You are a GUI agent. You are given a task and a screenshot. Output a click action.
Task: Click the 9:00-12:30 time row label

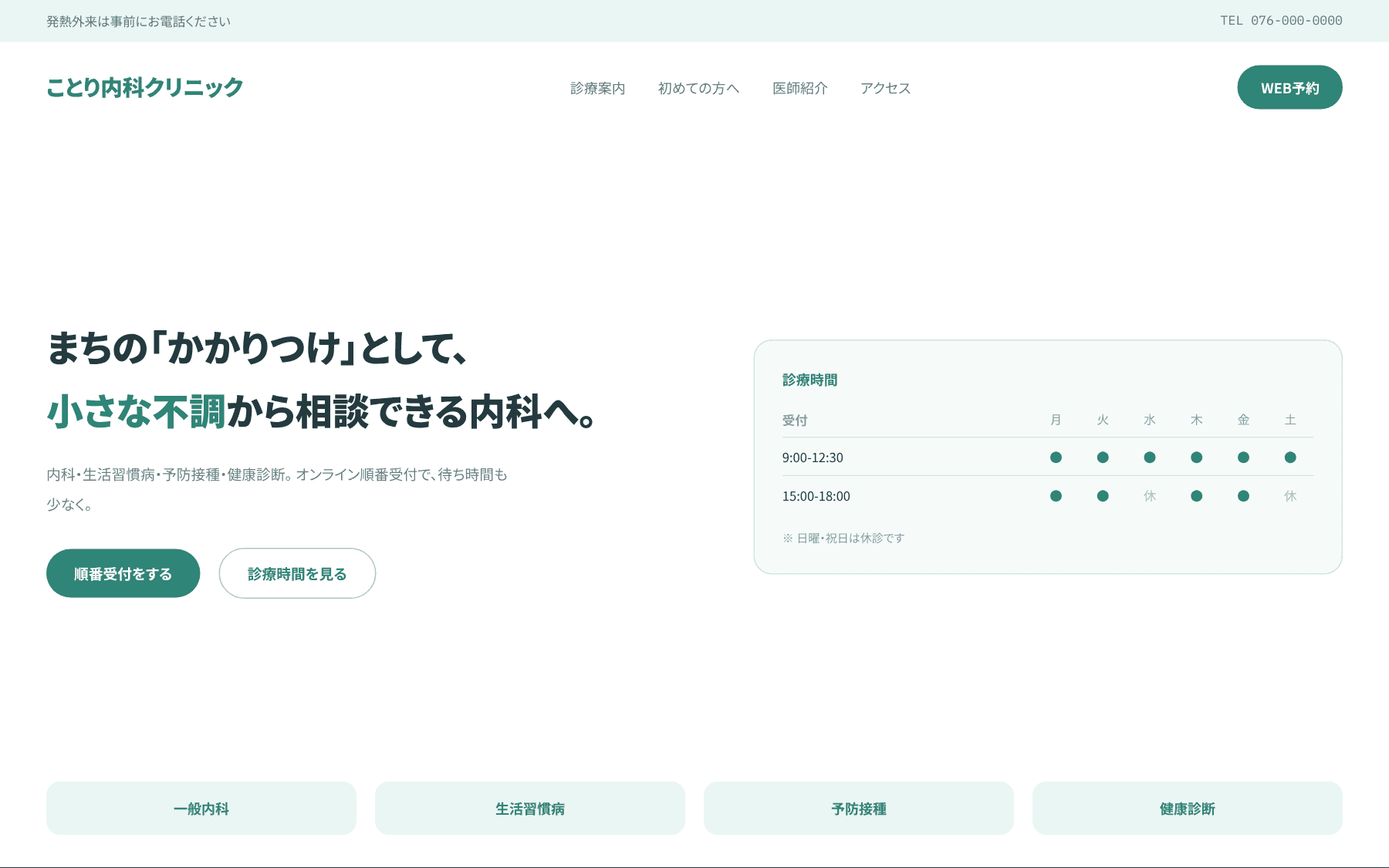coord(813,458)
